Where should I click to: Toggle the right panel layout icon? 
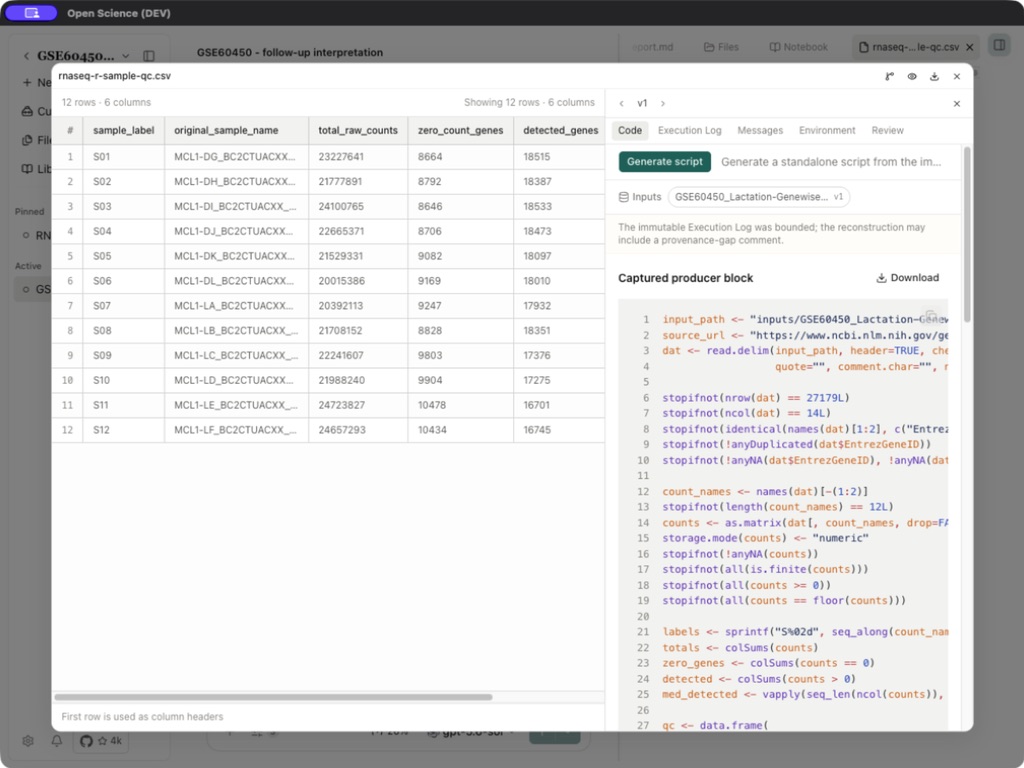pyautogui.click(x=999, y=45)
